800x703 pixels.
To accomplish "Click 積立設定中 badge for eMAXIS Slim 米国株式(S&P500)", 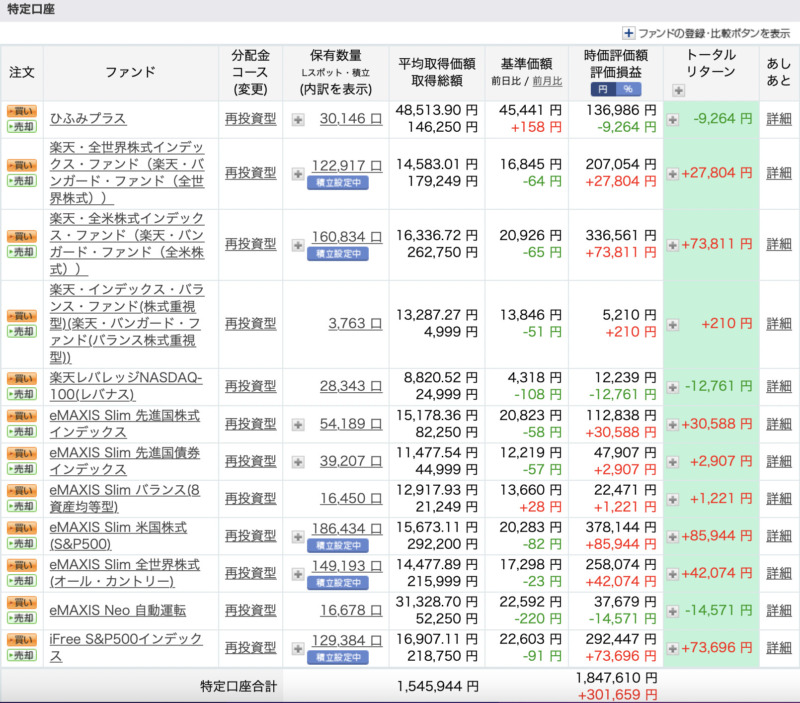I will click(x=338, y=545).
